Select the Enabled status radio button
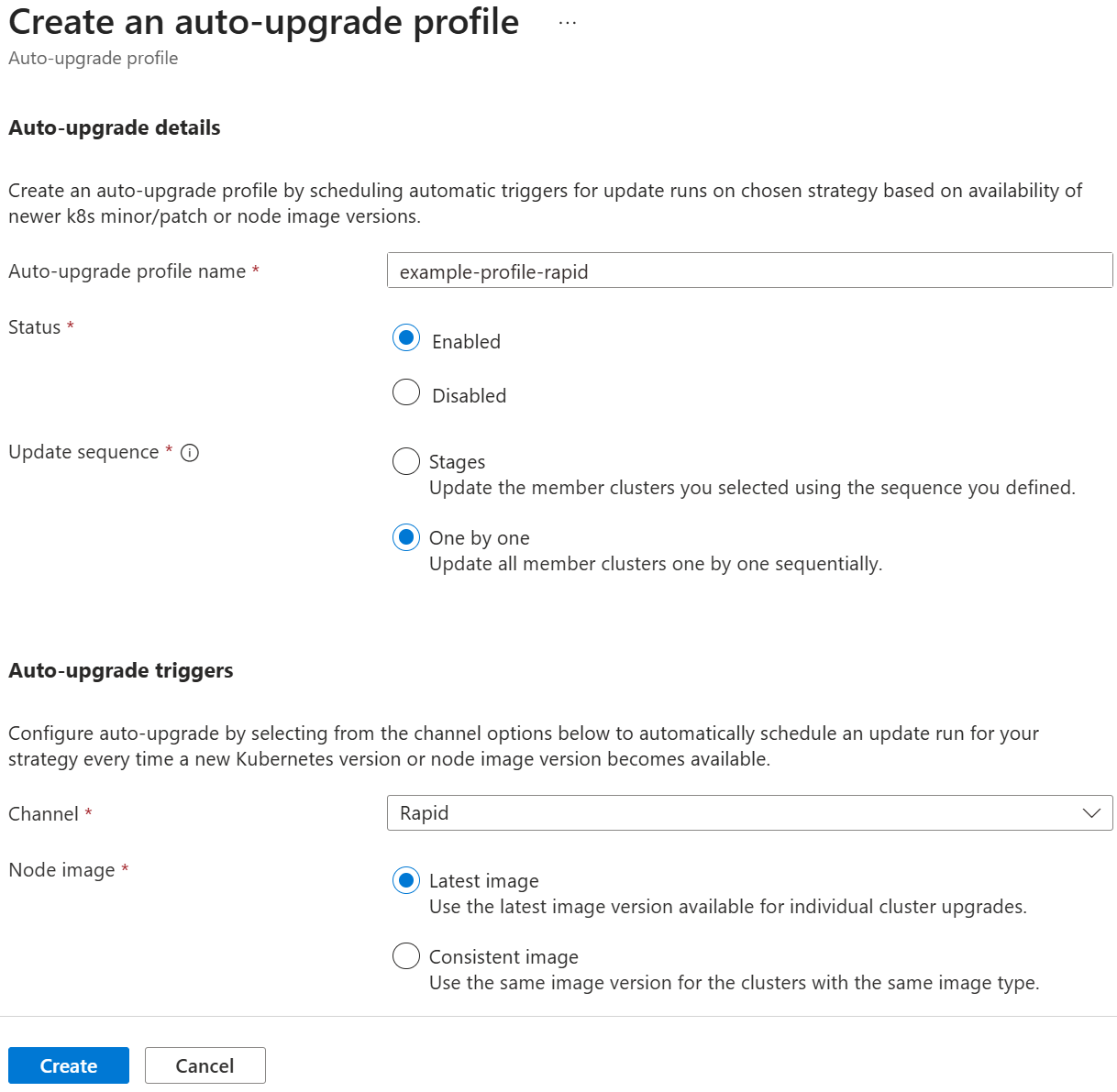Viewport: 1117px width, 1092px height. [406, 337]
